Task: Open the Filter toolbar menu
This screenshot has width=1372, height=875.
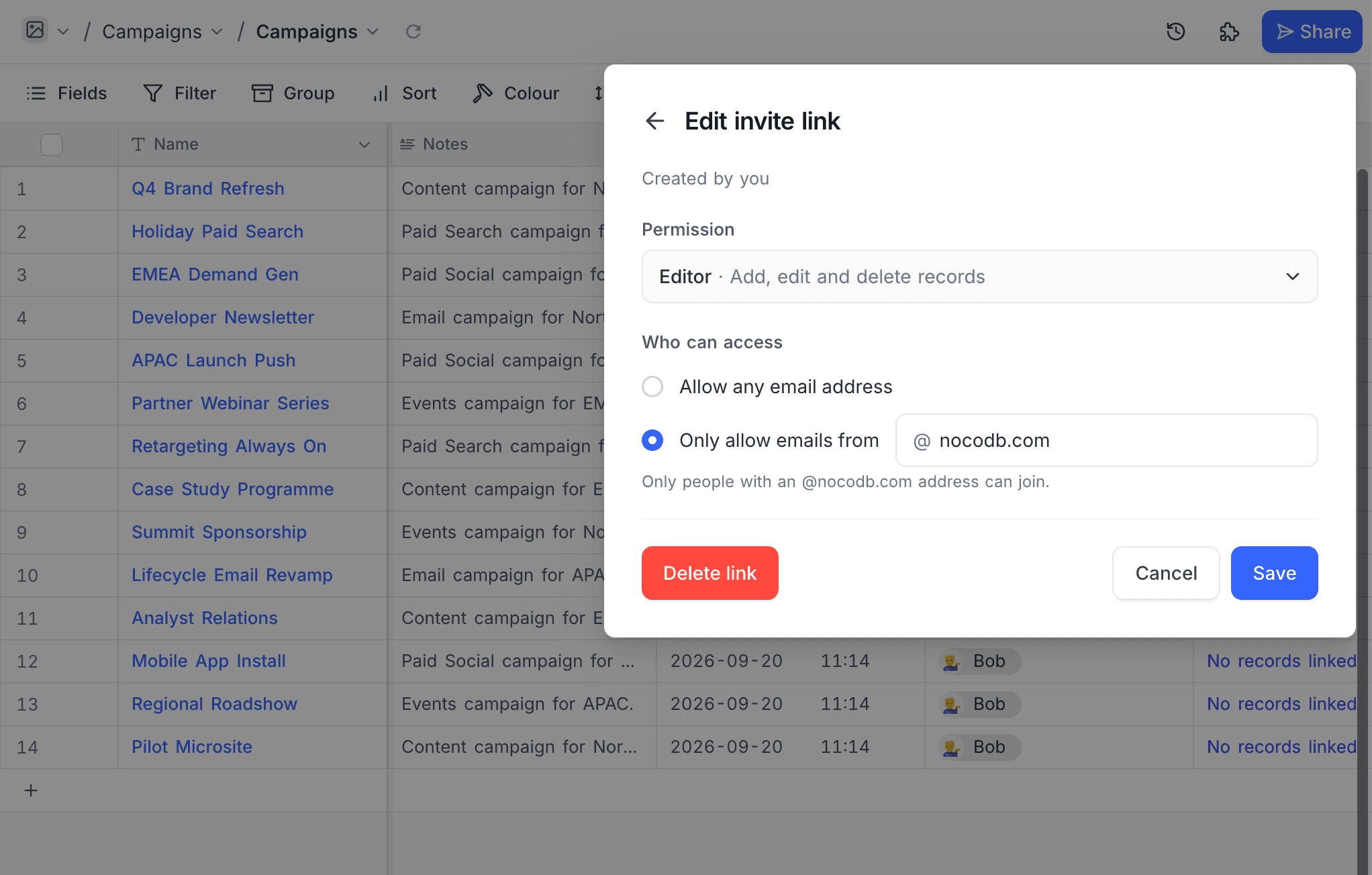Action: pos(179,93)
